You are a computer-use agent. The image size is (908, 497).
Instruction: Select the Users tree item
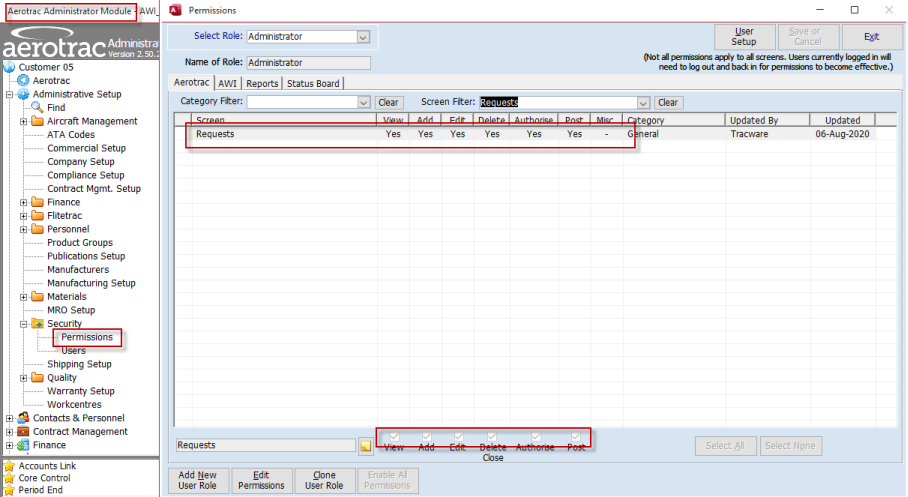pyautogui.click(x=74, y=350)
